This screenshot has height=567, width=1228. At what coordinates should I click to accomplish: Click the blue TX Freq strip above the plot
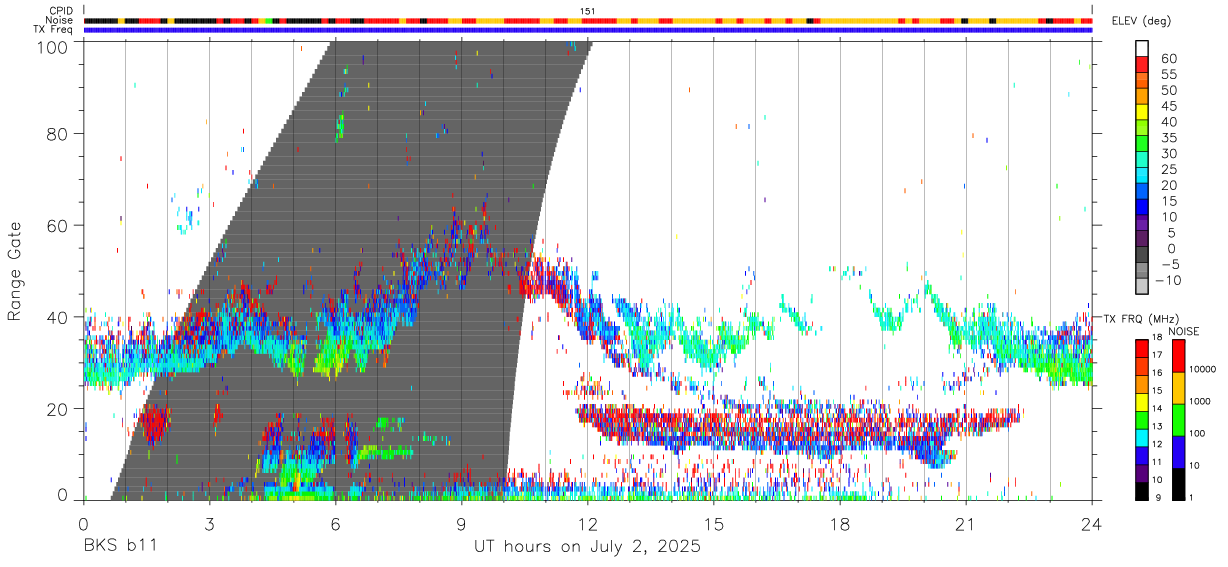click(x=588, y=30)
